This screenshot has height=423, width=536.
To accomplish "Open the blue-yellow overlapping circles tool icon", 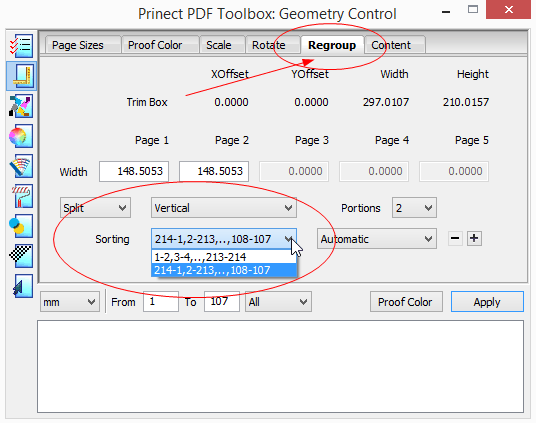I will (21, 226).
